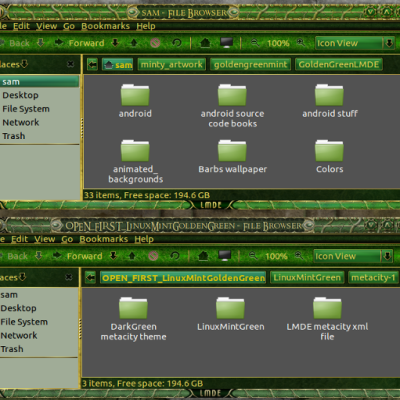Expand Places sidebar selector in OPEN_FIRST window
Image resolution: width=400 pixels, height=400 pixels.
(22, 277)
